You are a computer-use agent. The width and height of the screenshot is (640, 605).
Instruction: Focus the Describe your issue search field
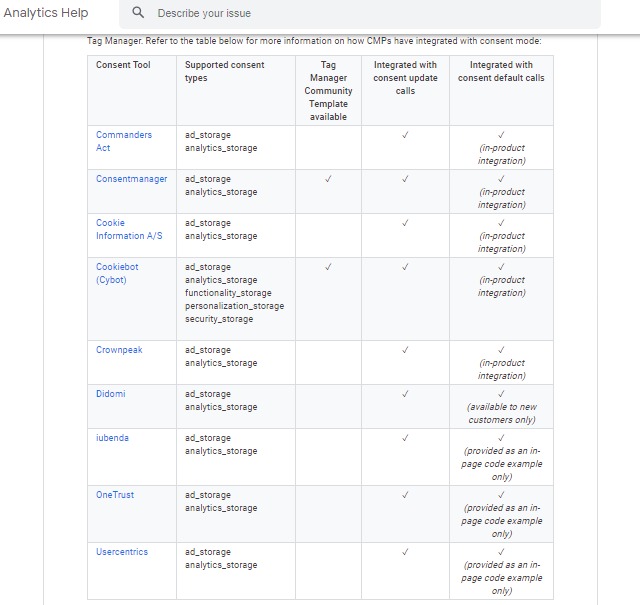click(359, 13)
